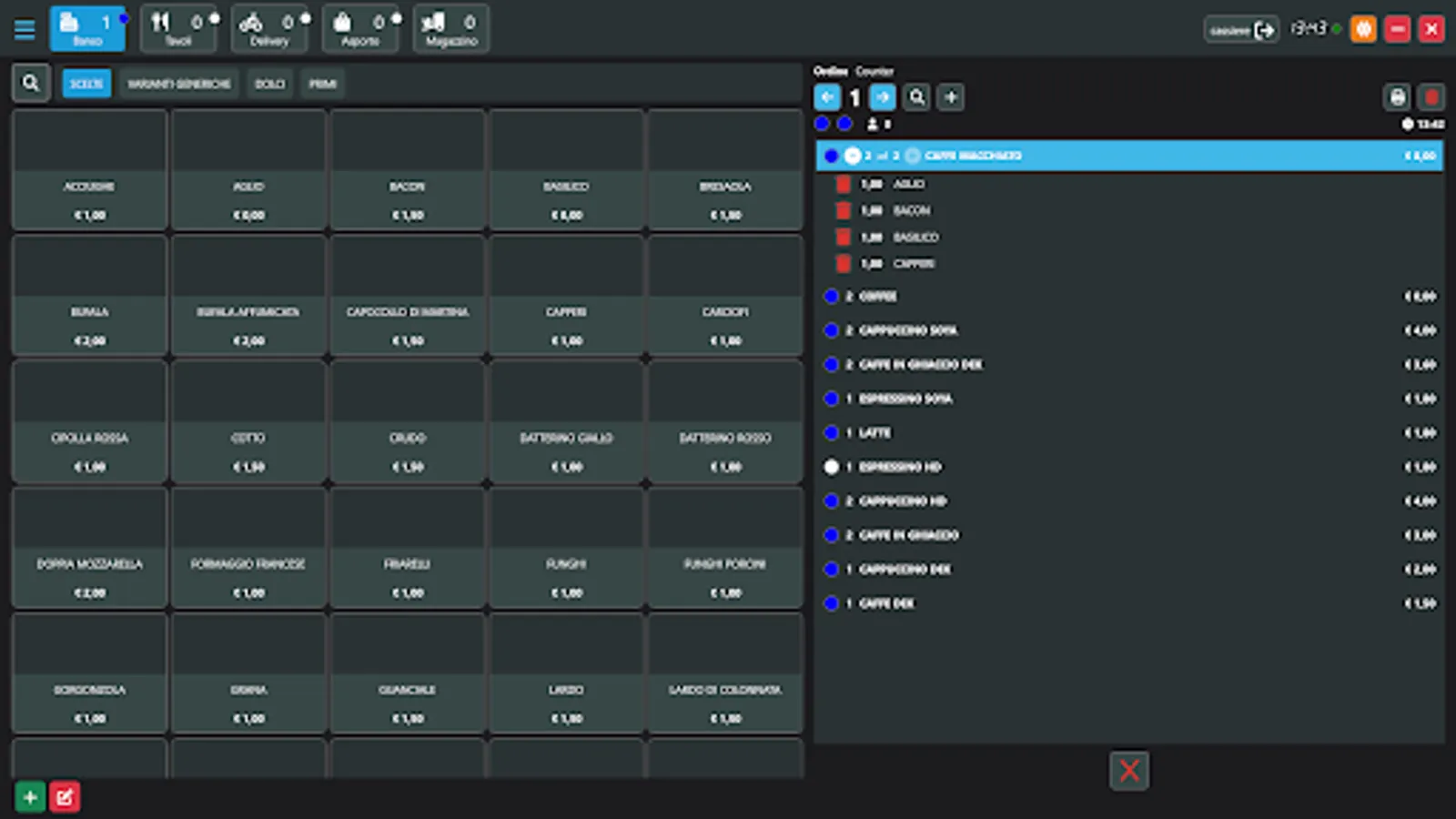Select the highlighted first category tab
This screenshot has height=819, width=1456.
click(86, 84)
